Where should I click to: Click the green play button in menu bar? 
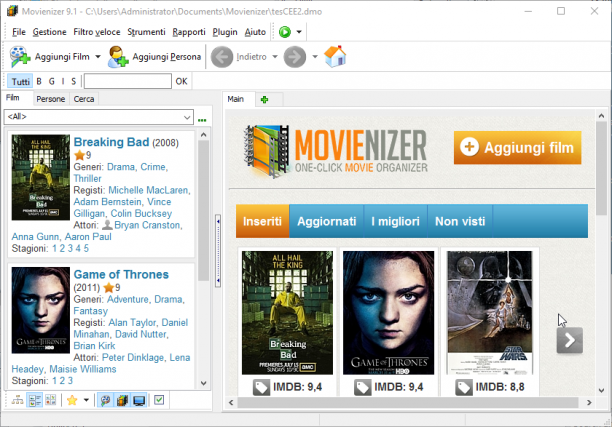285,32
